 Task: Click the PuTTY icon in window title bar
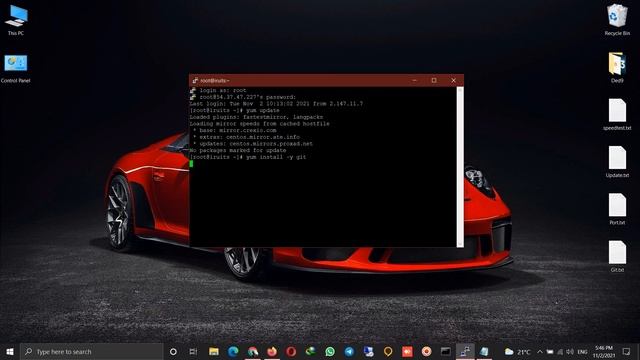click(x=195, y=80)
